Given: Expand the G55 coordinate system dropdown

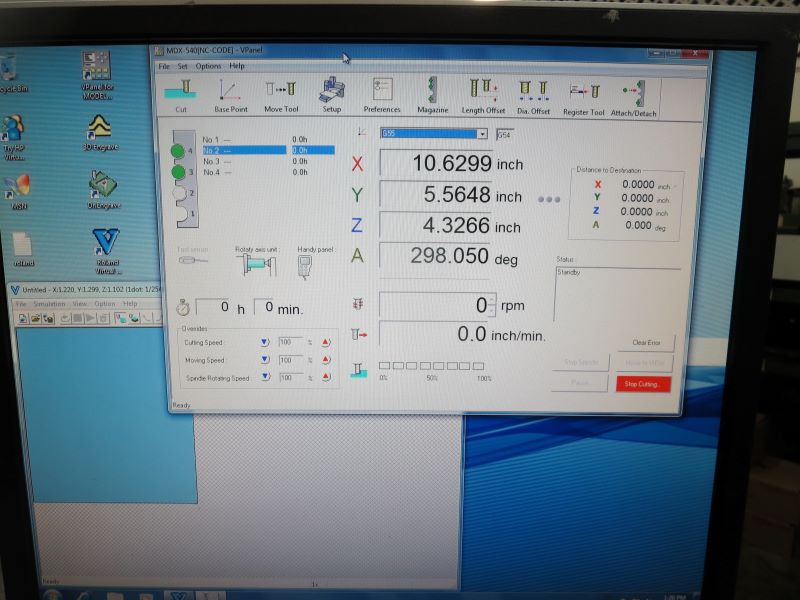Looking at the screenshot, I should click(x=482, y=134).
